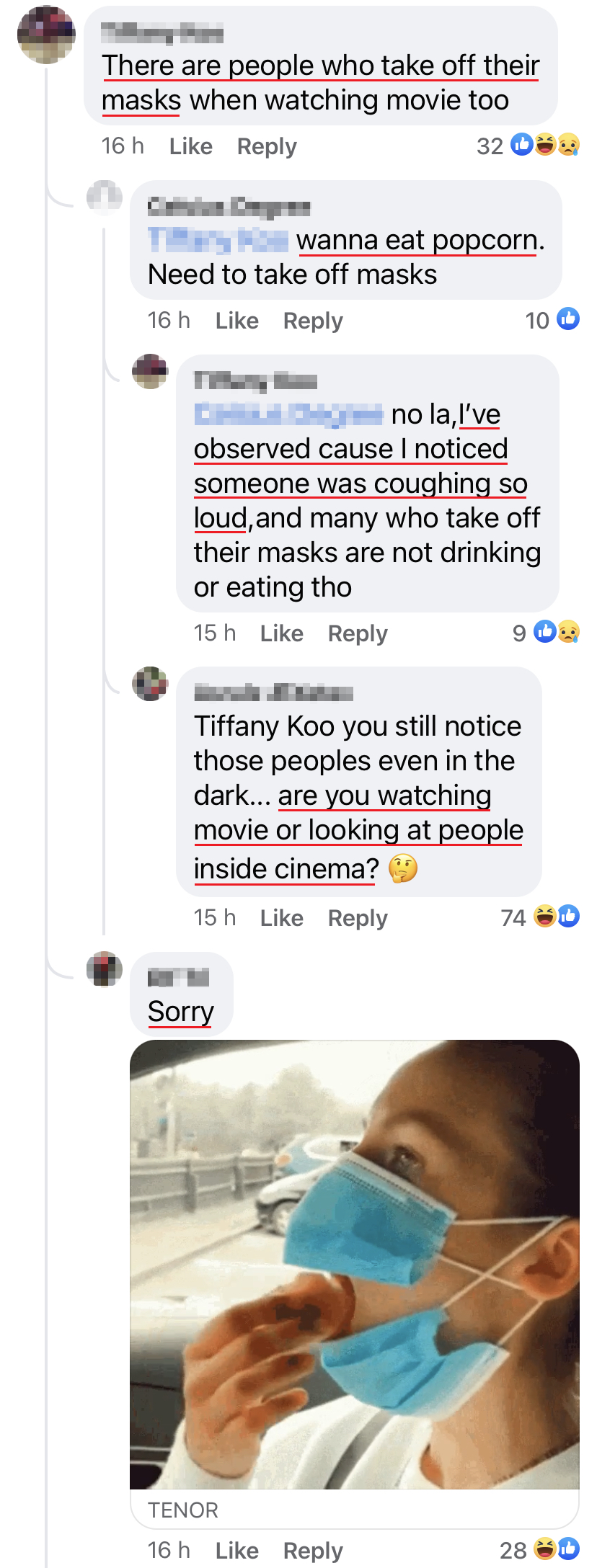Image resolution: width=597 pixels, height=1568 pixels.
Task: Open the TENOR source label
Action: tap(183, 1510)
